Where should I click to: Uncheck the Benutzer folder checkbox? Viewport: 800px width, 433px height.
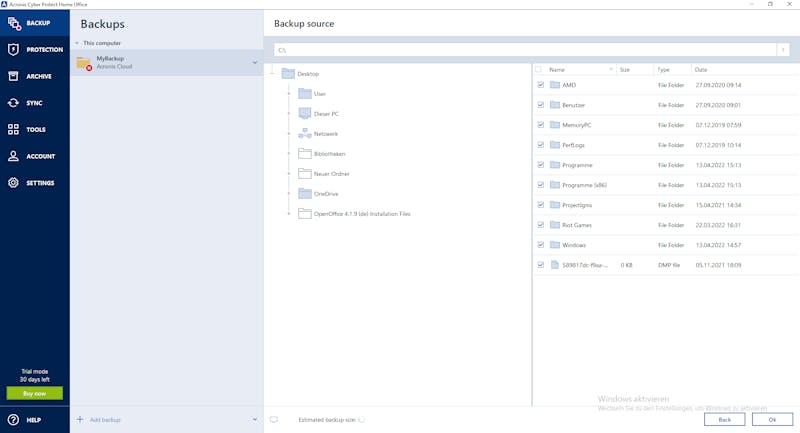click(x=540, y=105)
